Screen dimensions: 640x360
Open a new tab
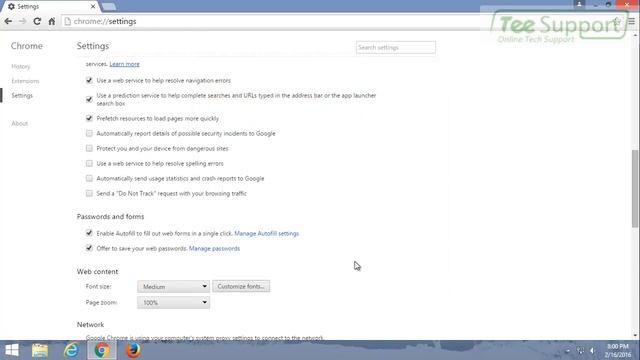[x=109, y=7]
